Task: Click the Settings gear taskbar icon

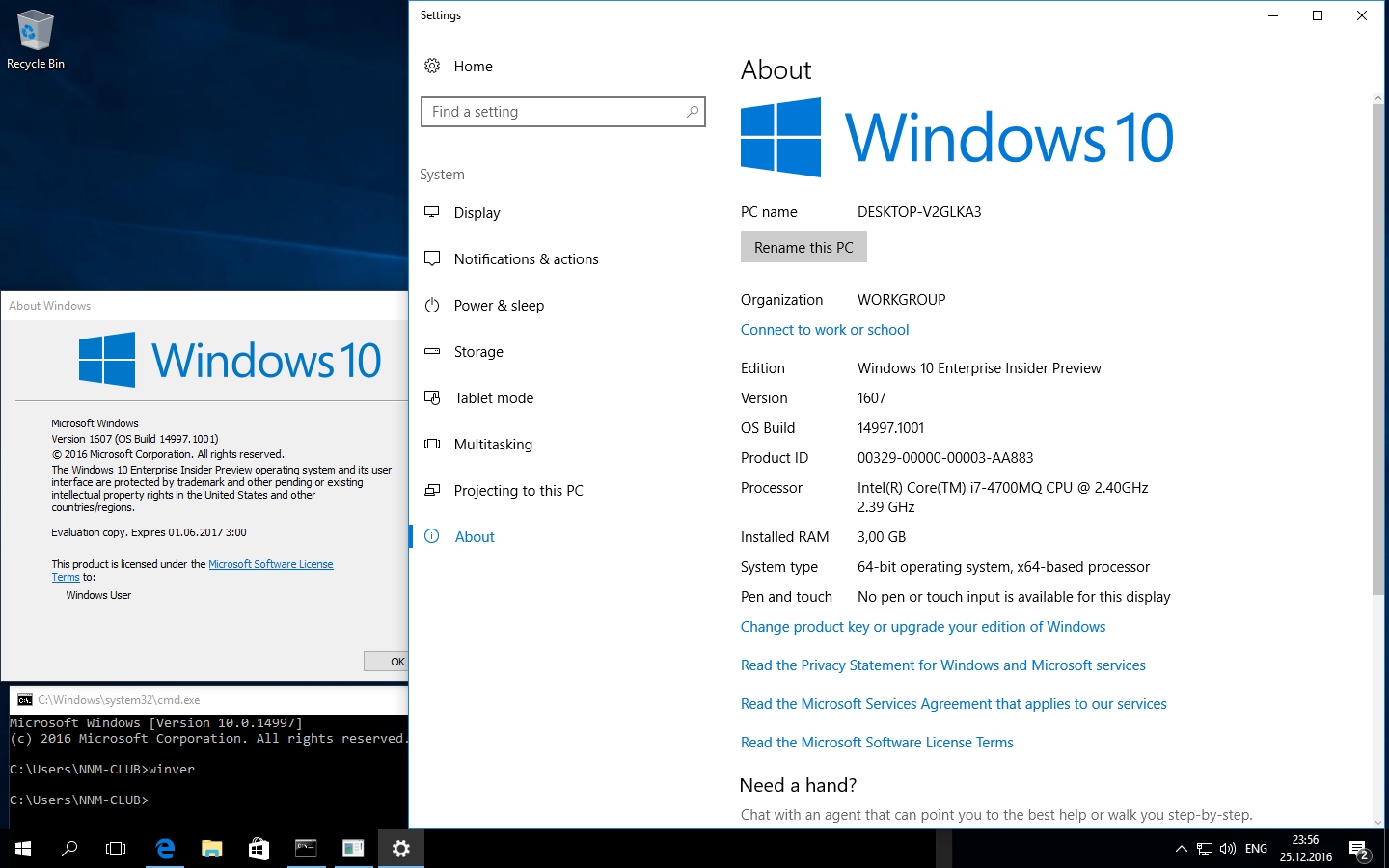Action: tap(401, 849)
